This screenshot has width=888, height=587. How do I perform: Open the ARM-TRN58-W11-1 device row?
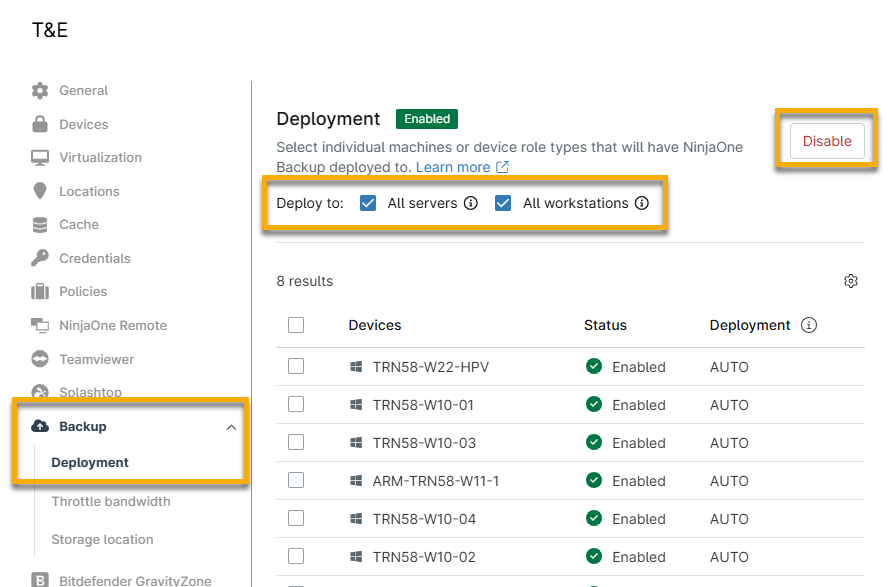[x=435, y=481]
